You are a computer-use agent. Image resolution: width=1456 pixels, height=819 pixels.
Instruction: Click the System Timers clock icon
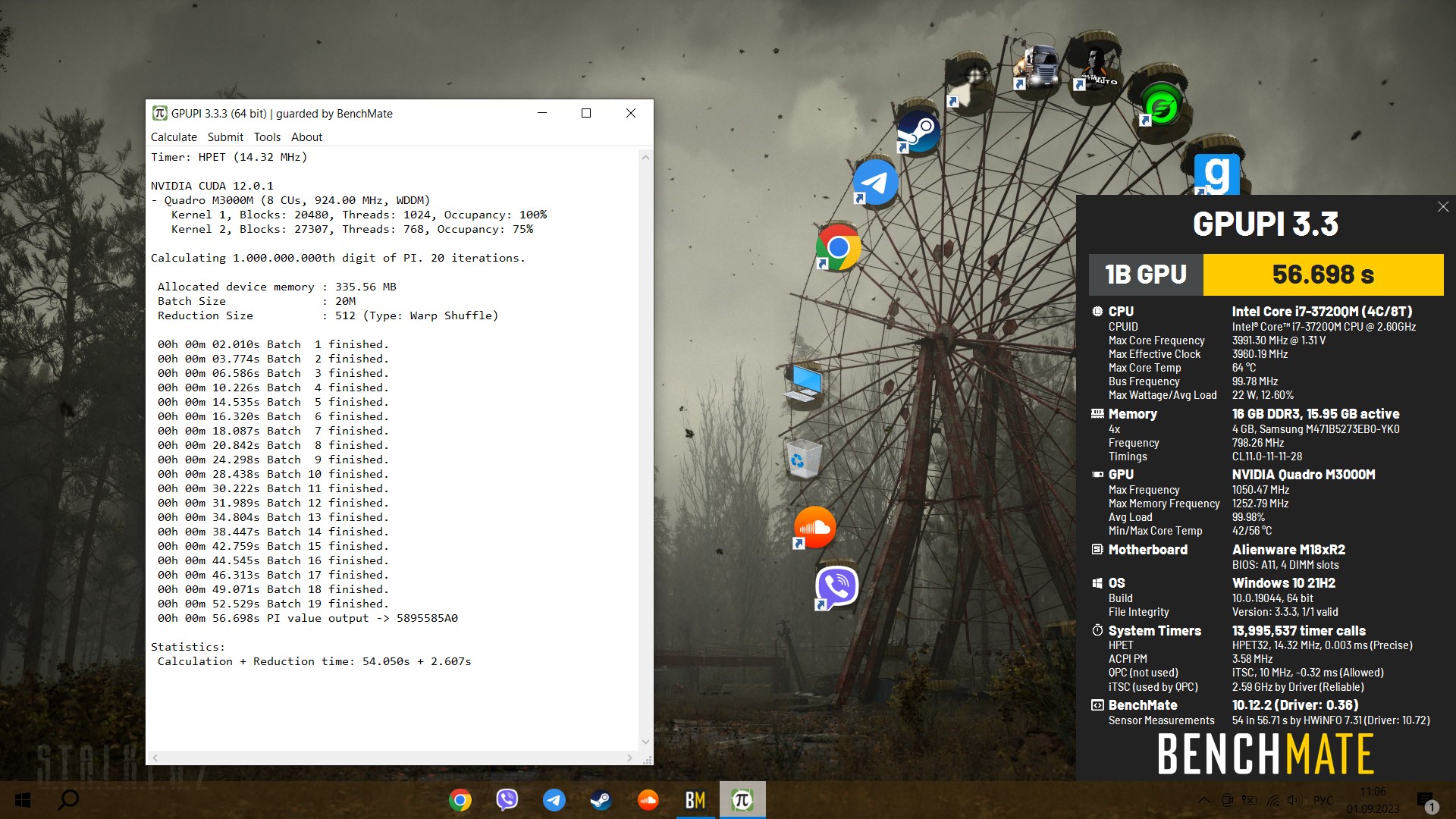pos(1097,630)
